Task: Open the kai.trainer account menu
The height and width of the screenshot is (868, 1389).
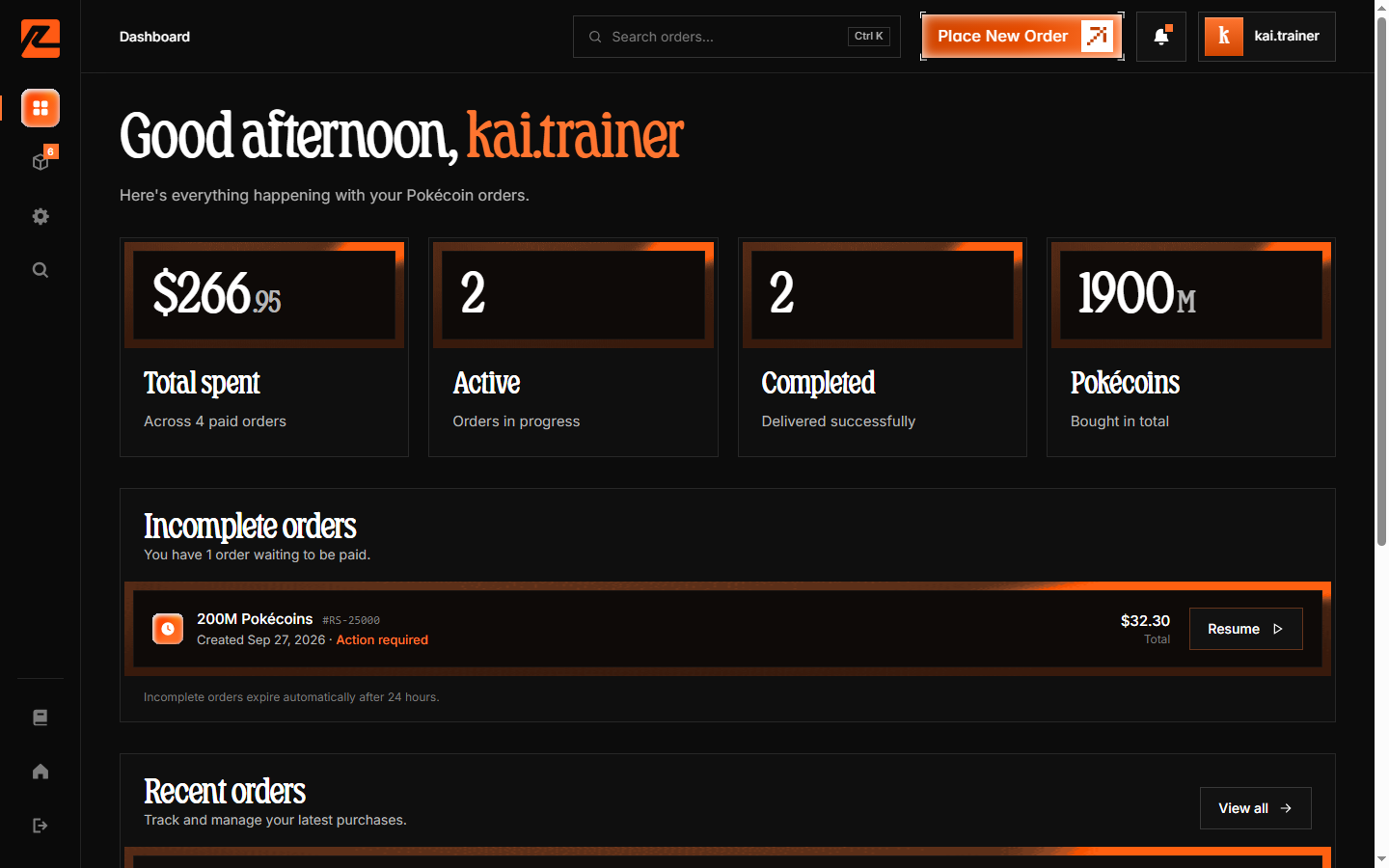Action: [x=1266, y=37]
